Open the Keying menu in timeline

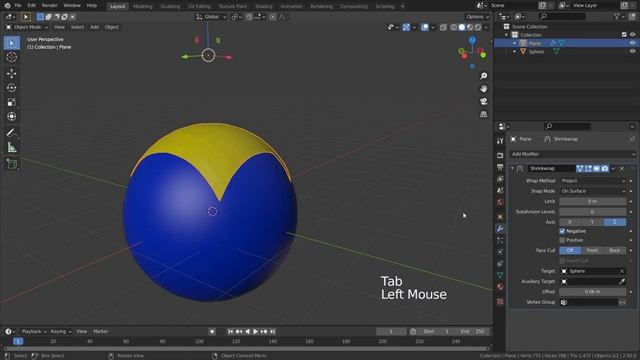pyautogui.click(x=60, y=331)
